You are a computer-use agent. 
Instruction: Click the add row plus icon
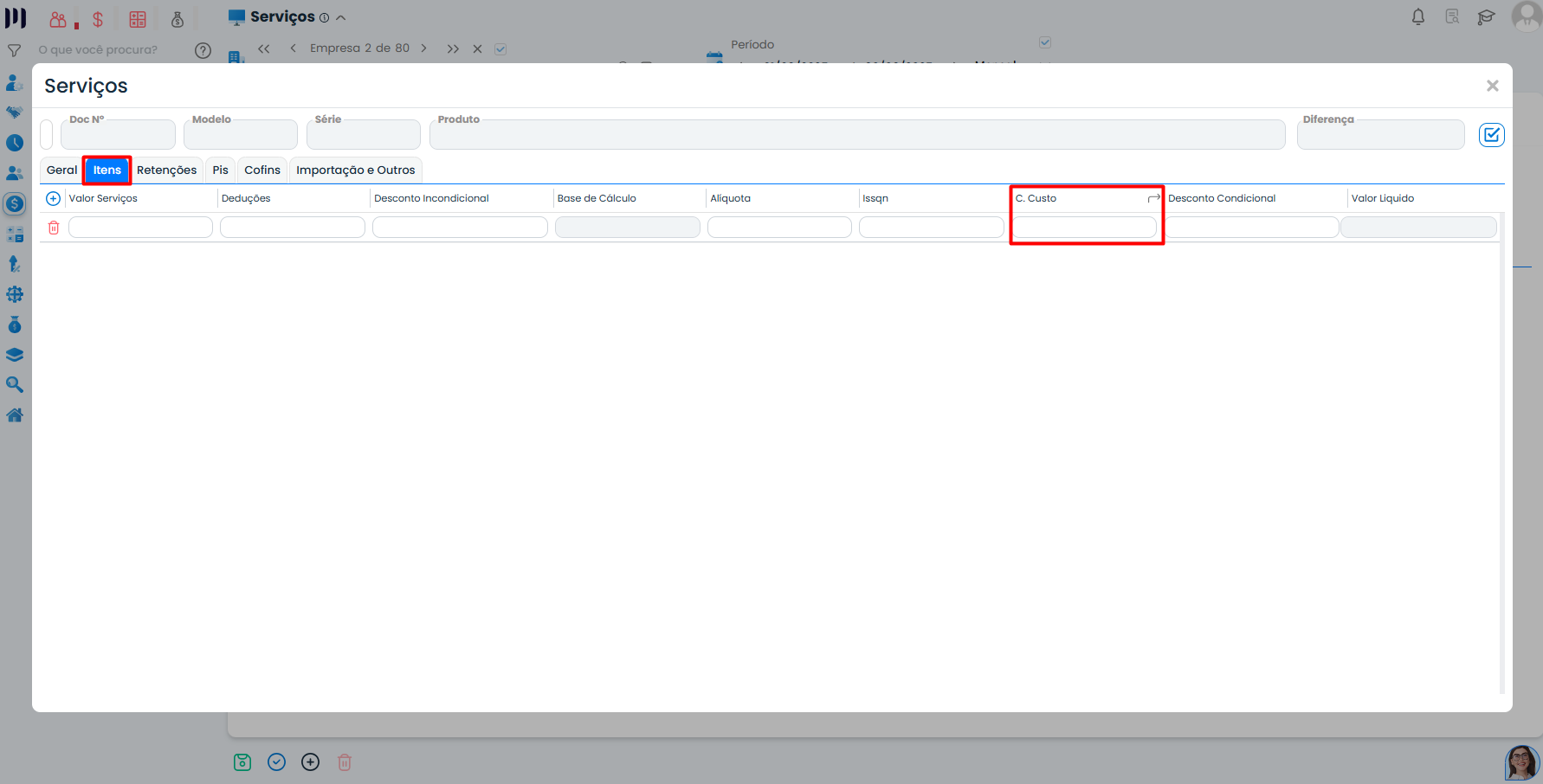(53, 199)
